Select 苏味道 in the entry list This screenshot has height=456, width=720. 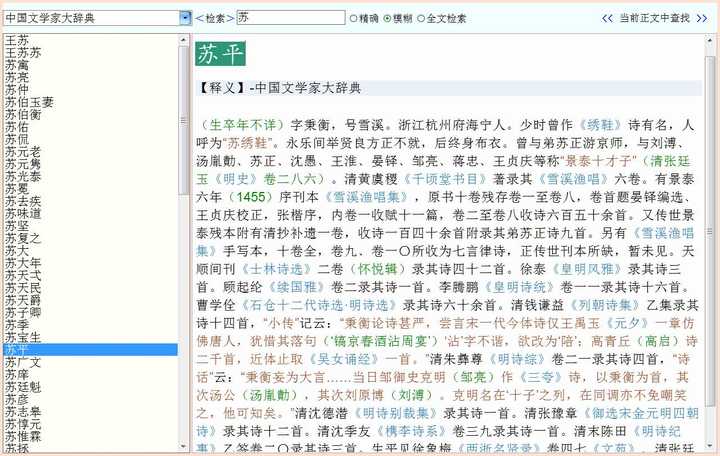coord(23,214)
